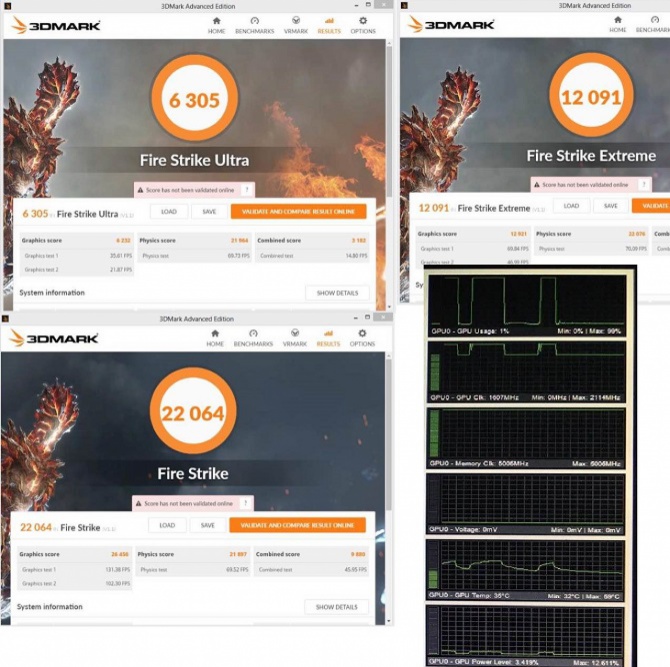Click the Graphics test 2 value 21.87 FPS
The image size is (670, 667).
click(x=121, y=270)
